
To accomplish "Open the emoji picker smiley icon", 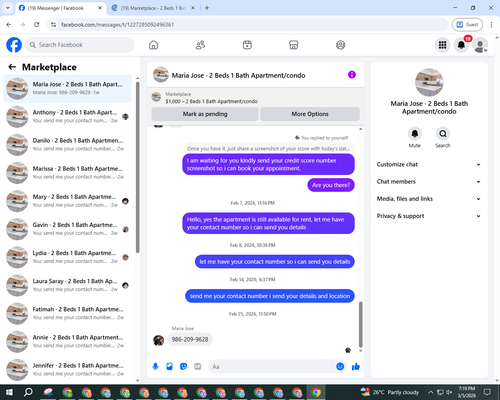I will [340, 366].
